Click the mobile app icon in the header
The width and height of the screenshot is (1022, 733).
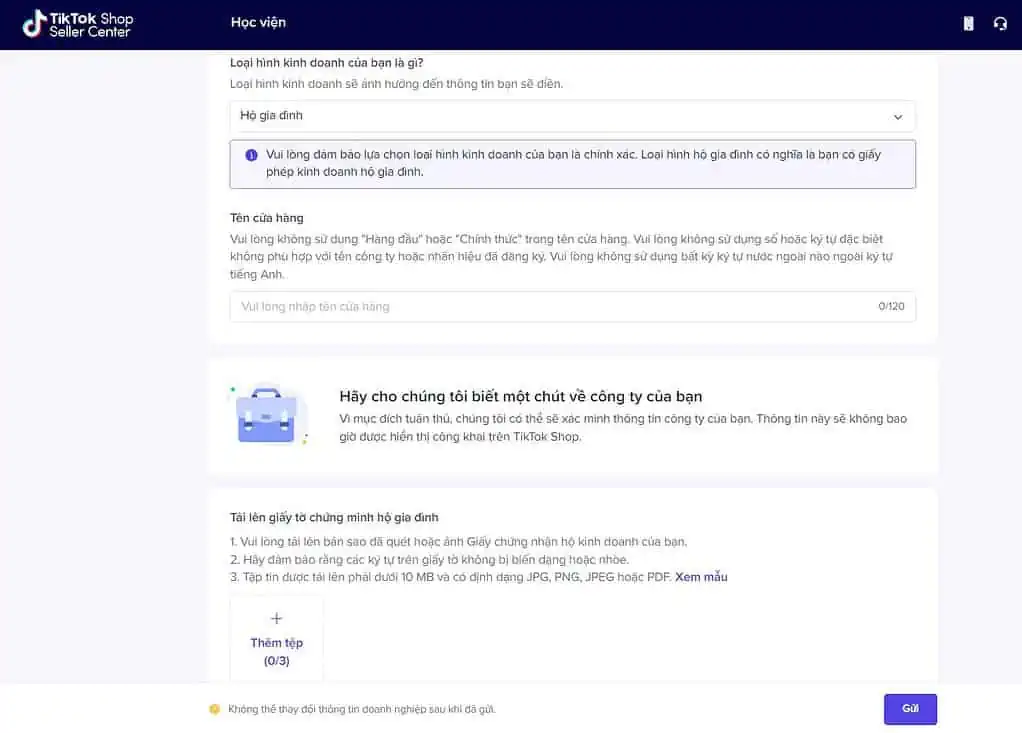[x=966, y=22]
